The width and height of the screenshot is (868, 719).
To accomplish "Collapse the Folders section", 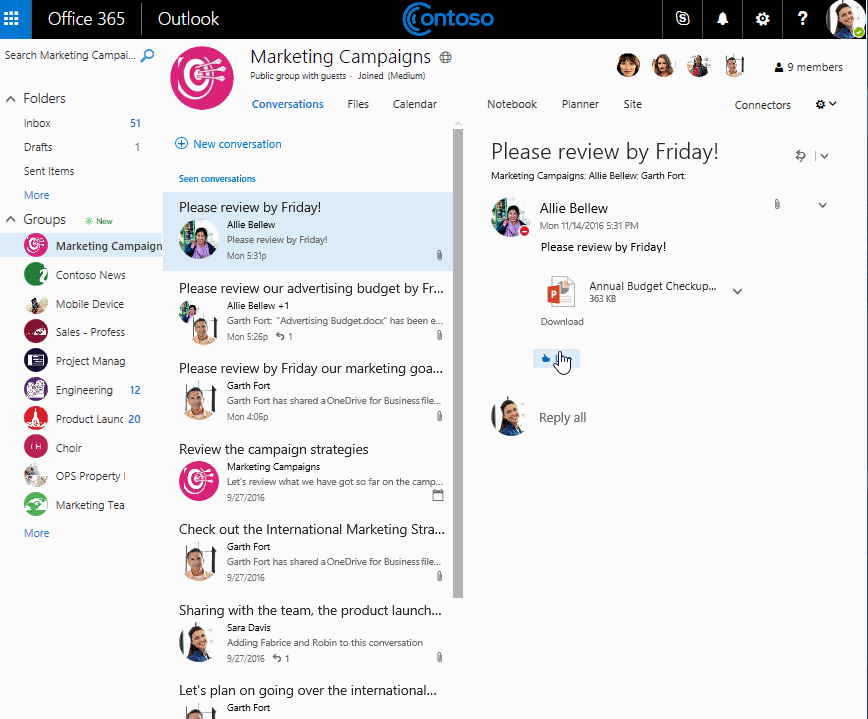I will pyautogui.click(x=11, y=99).
